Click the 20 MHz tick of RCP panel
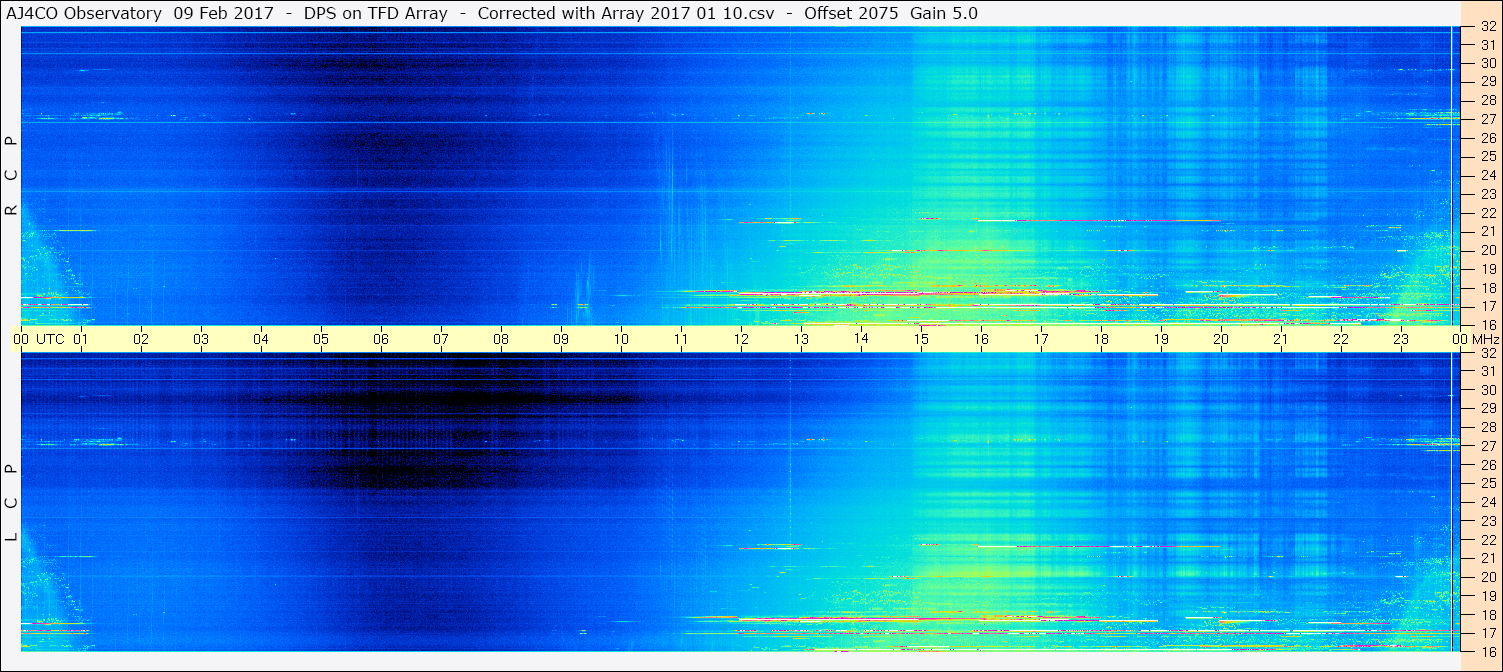Screen dimensions: 1503x672 (1487, 250)
